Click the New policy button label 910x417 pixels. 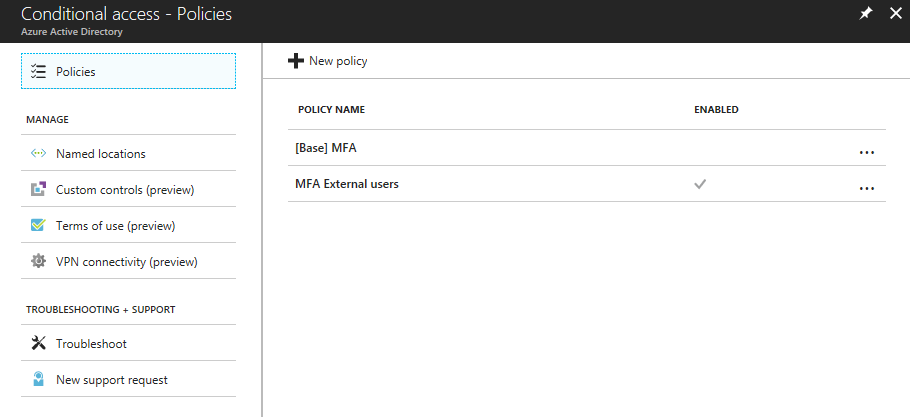pos(338,61)
